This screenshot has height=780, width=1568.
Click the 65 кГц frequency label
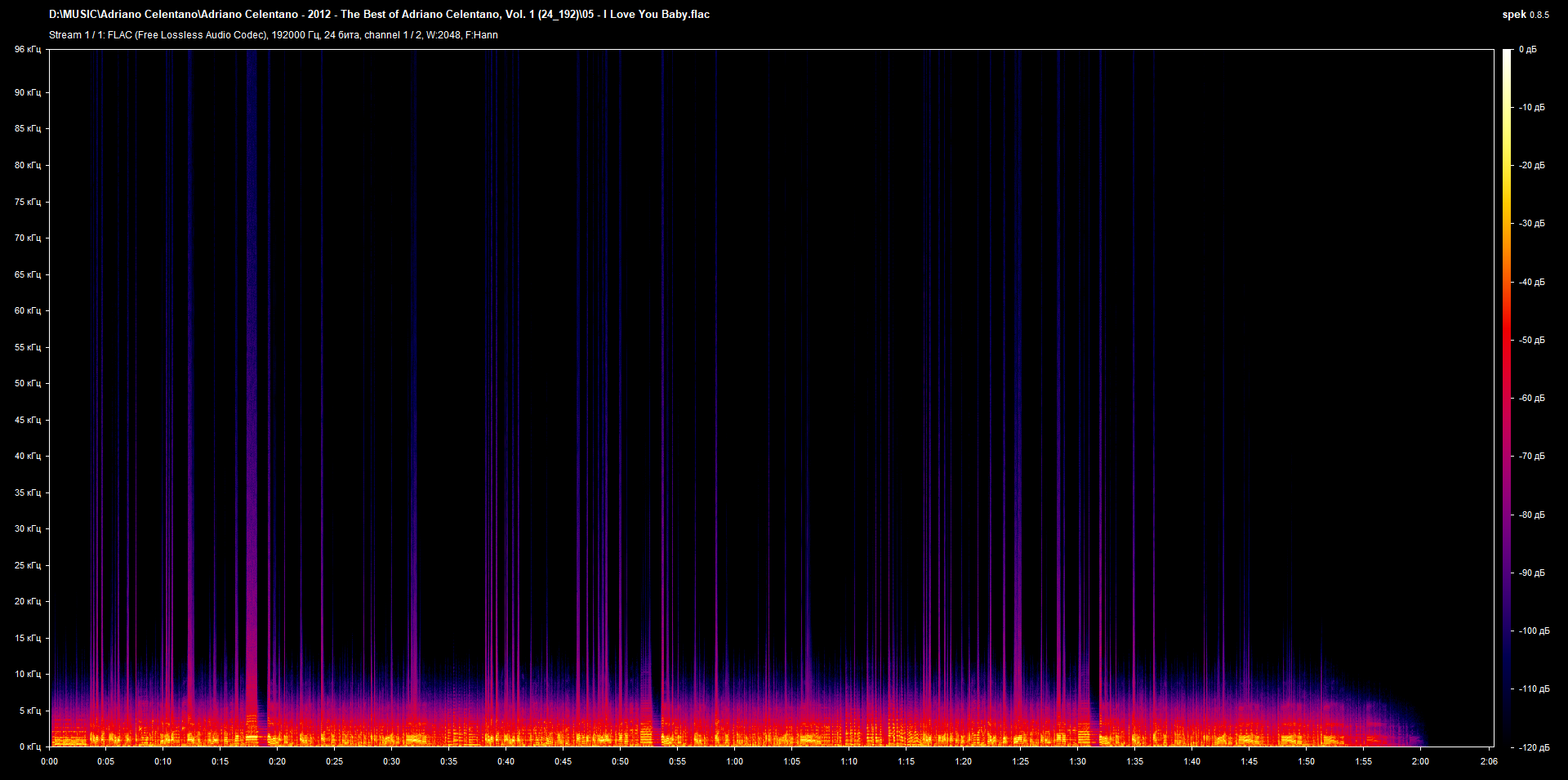(27, 274)
